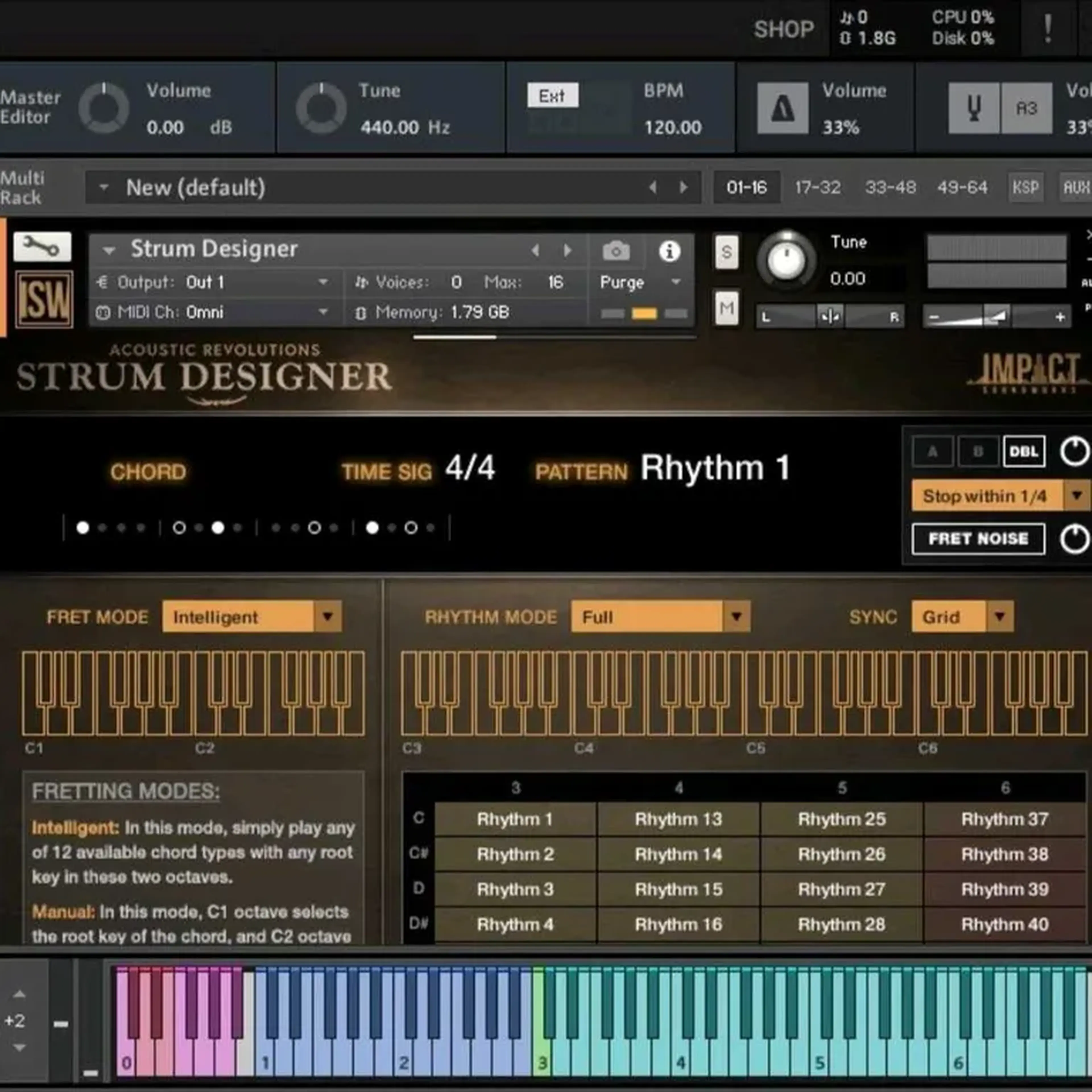
Task: Toggle the FRET NOISE button
Action: [x=978, y=539]
